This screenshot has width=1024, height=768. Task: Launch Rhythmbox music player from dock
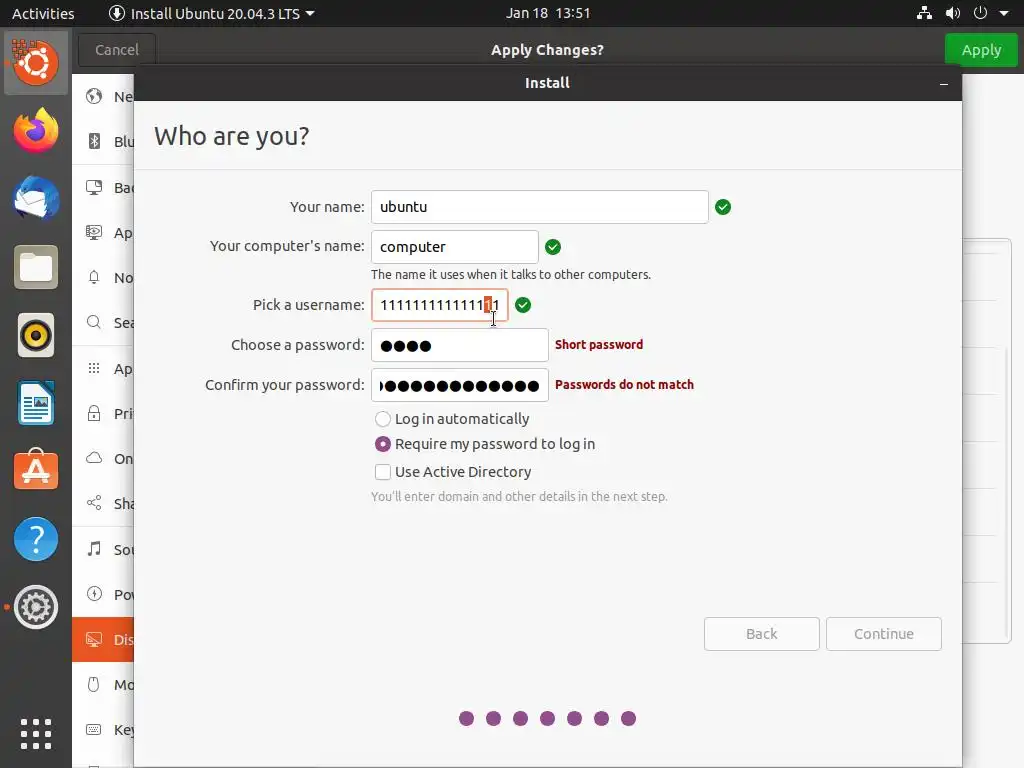pyautogui.click(x=36, y=336)
